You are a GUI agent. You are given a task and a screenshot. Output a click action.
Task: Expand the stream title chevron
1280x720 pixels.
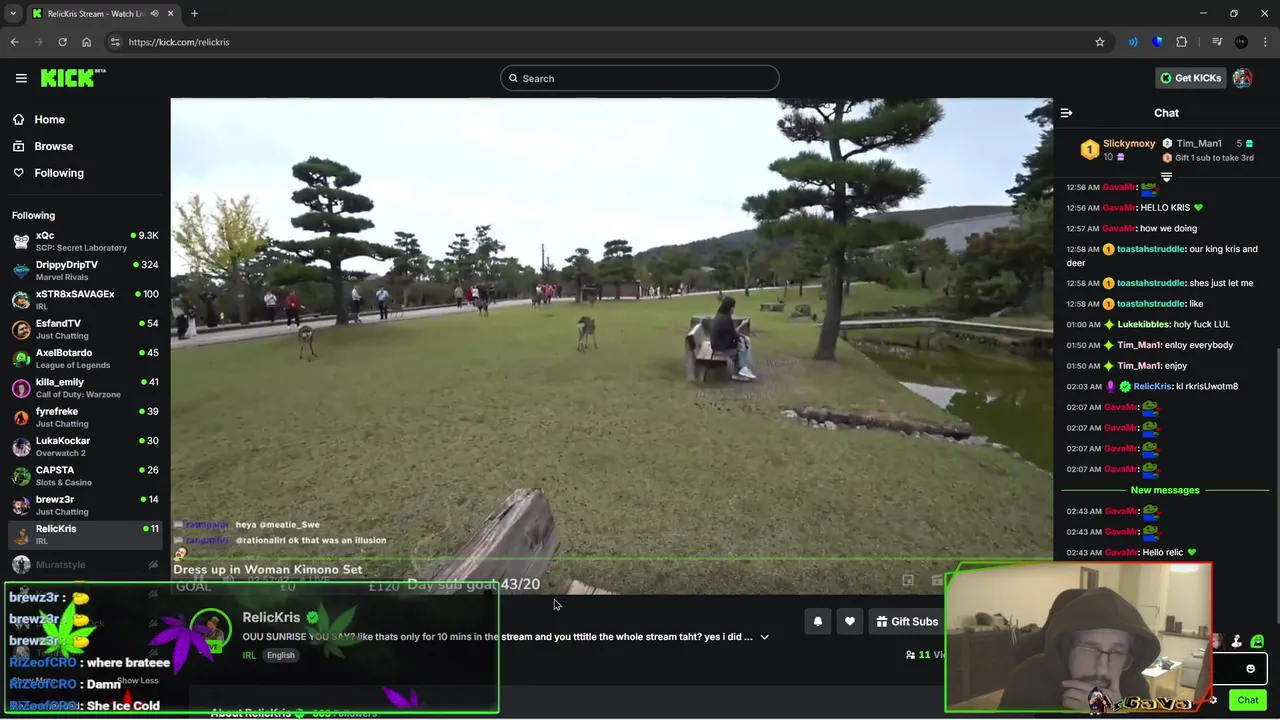coord(764,637)
